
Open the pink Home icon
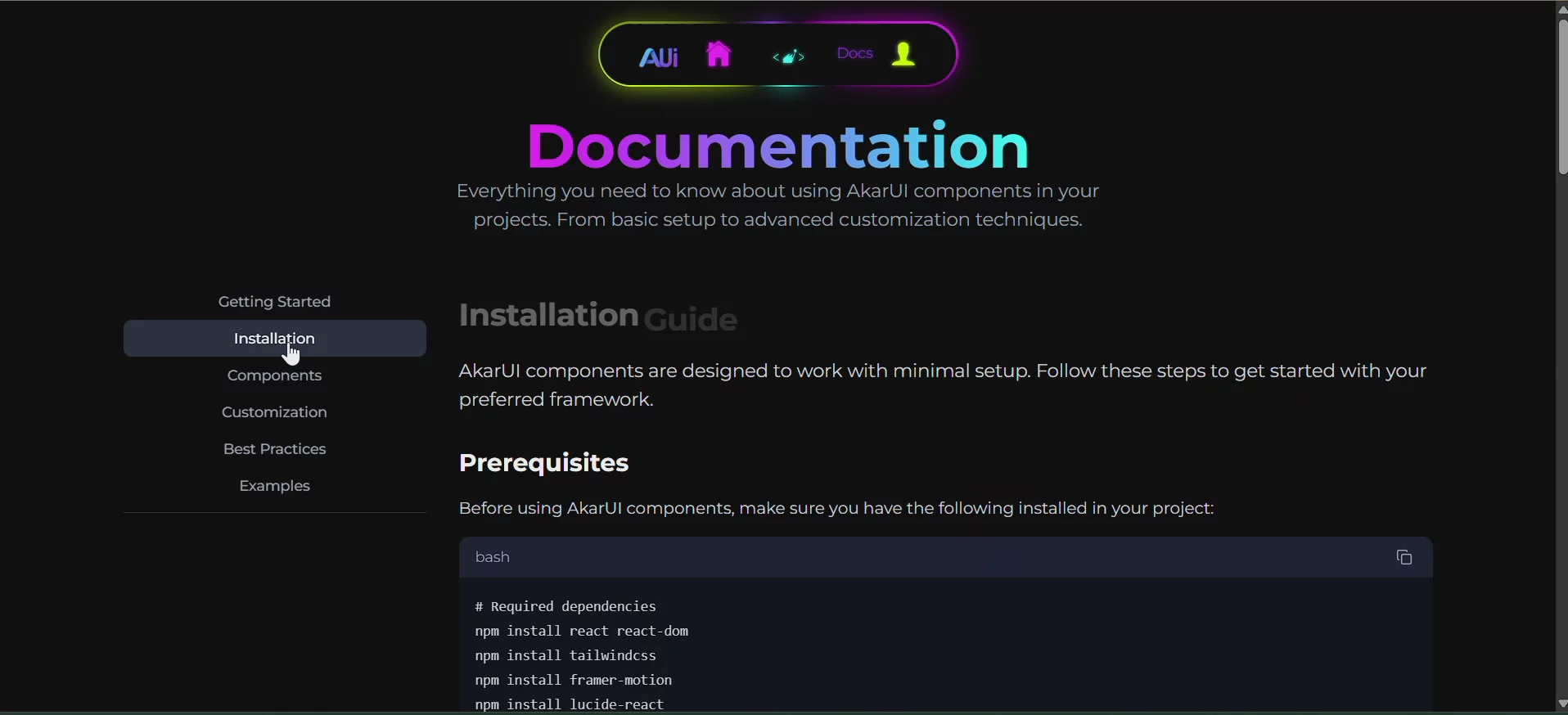[x=719, y=54]
